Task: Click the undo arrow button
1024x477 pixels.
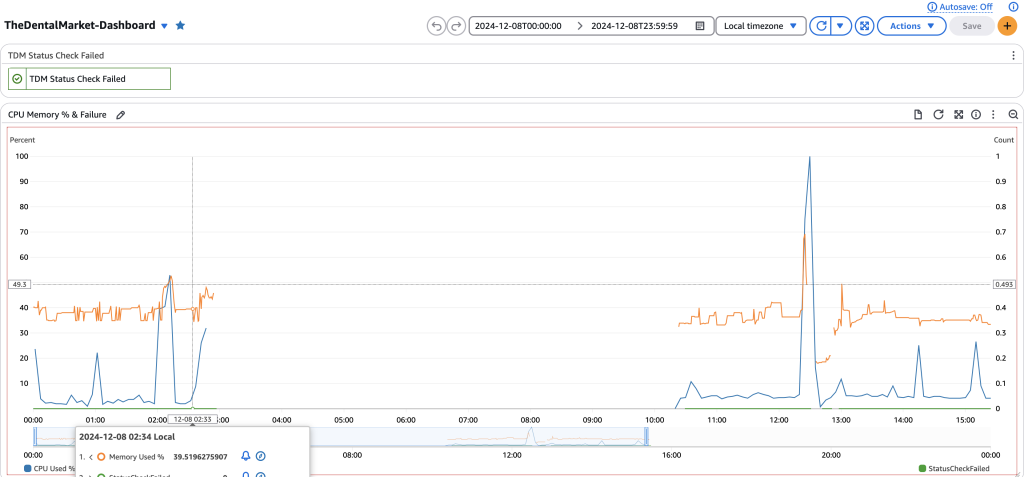Action: (436, 26)
